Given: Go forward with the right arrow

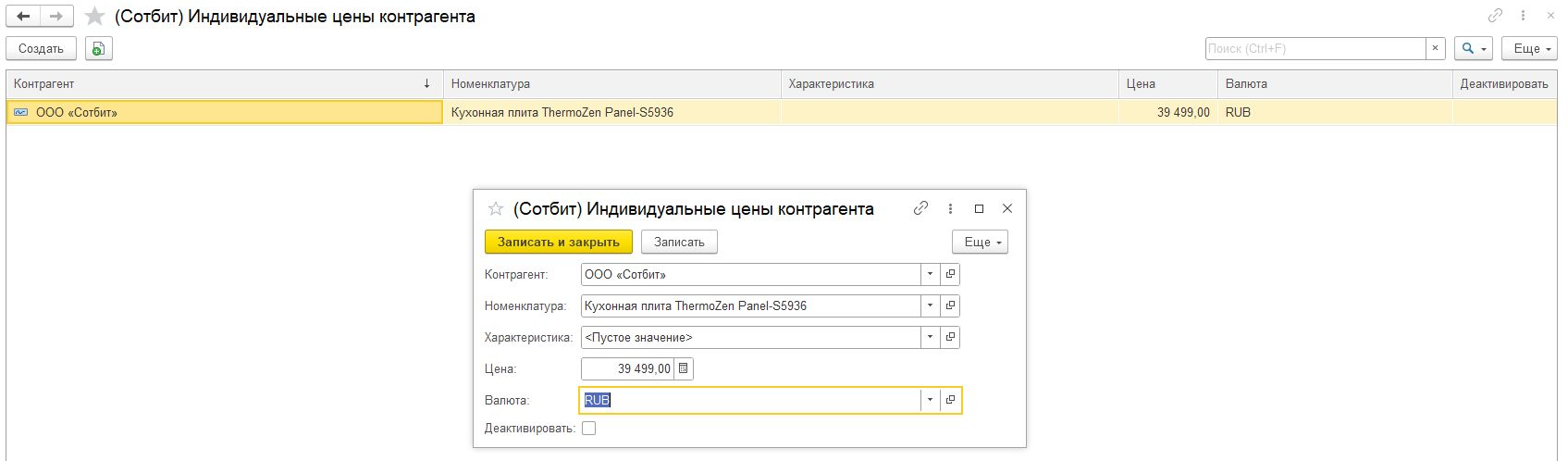Looking at the screenshot, I should pyautogui.click(x=56, y=17).
